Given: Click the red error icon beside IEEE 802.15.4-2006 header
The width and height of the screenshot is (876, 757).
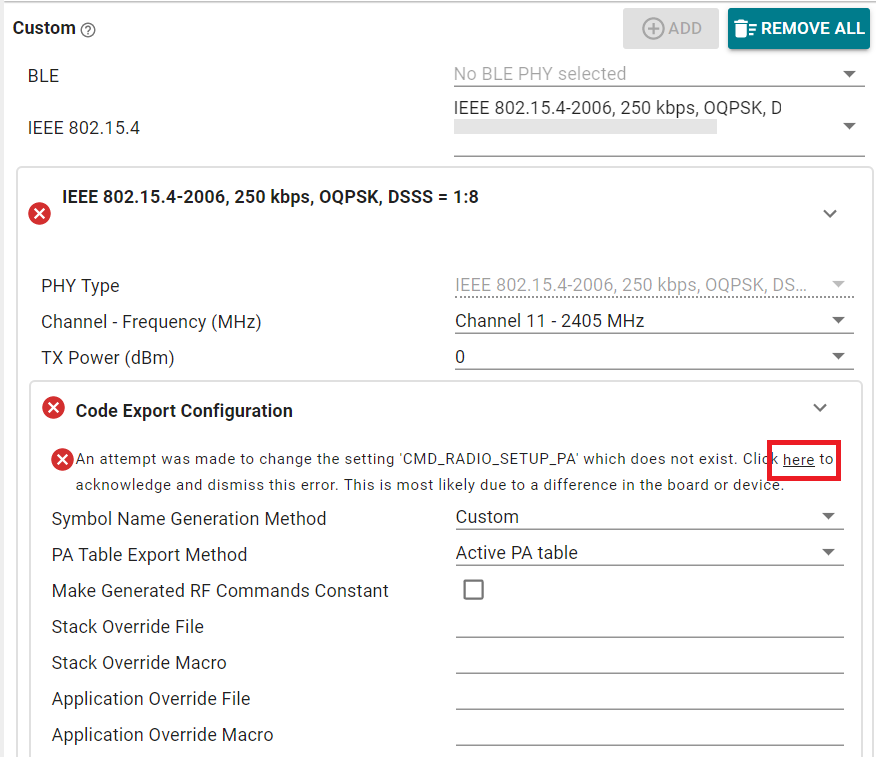Looking at the screenshot, I should click(39, 213).
